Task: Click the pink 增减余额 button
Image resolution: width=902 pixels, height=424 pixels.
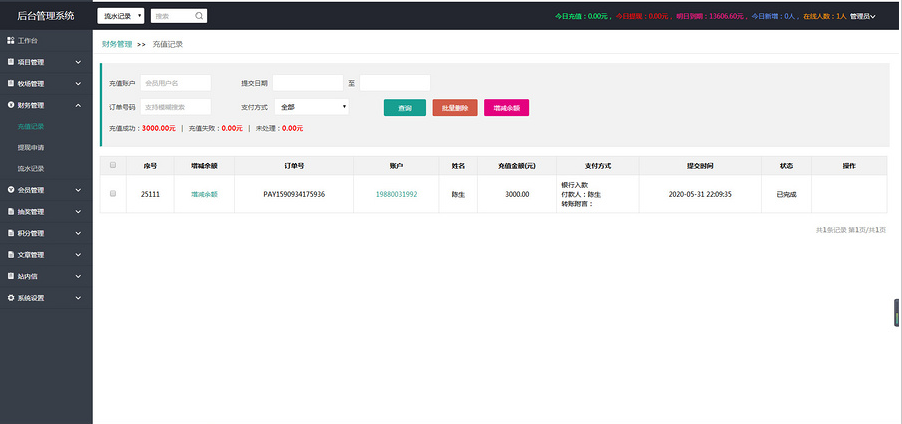Action: pos(506,108)
